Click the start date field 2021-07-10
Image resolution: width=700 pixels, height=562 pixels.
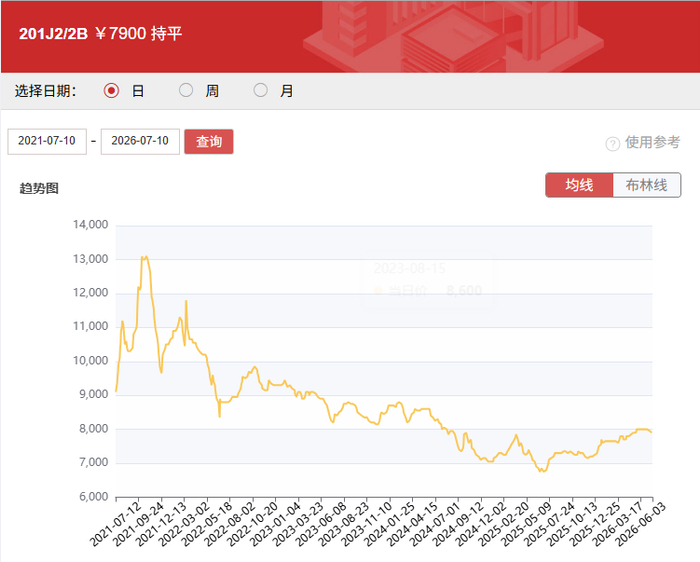[x=47, y=142]
